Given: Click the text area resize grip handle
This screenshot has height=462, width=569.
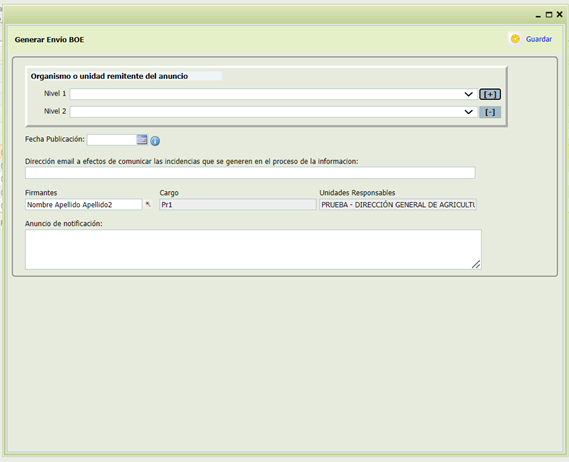Looking at the screenshot, I should tap(476, 265).
